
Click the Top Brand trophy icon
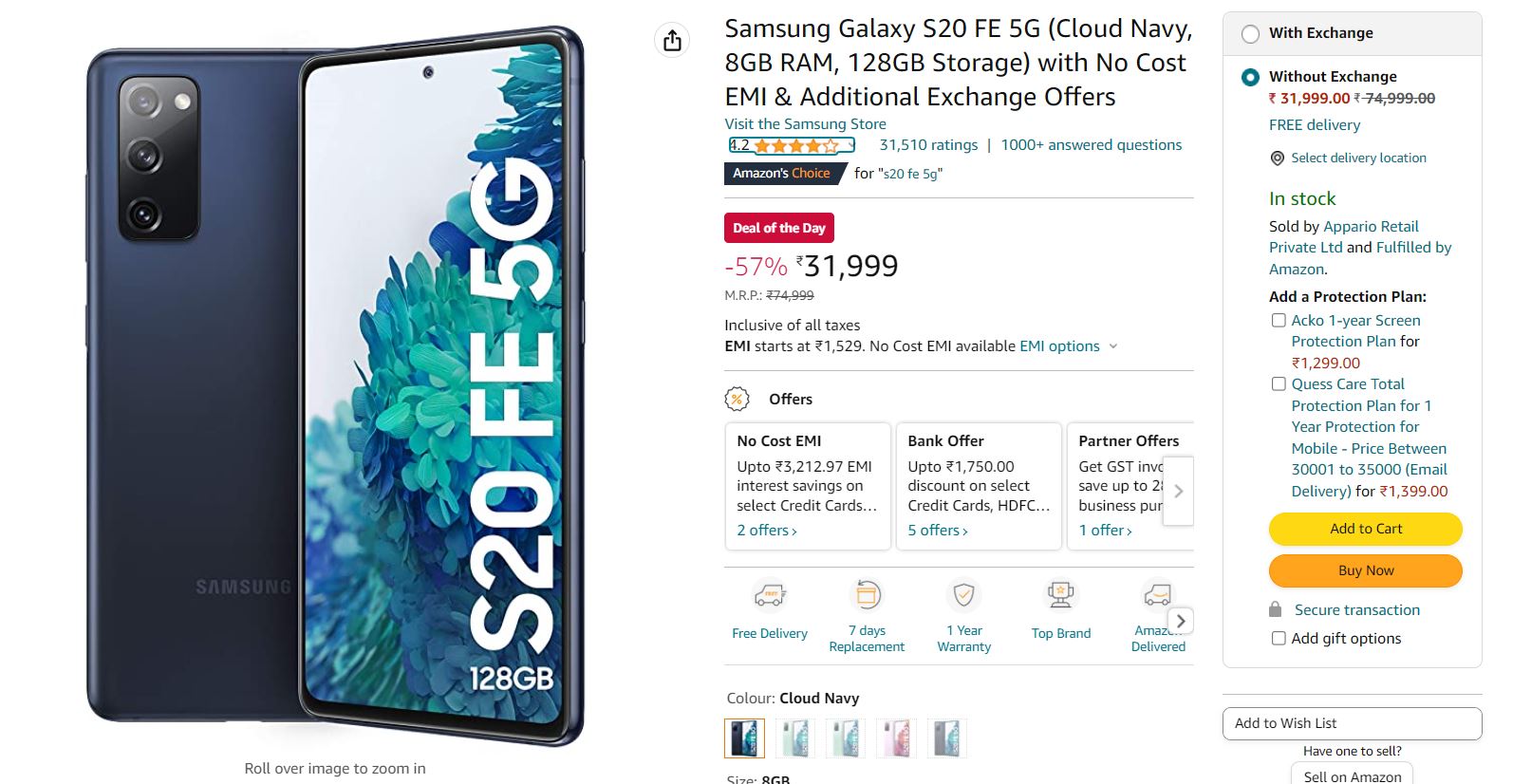point(1060,595)
